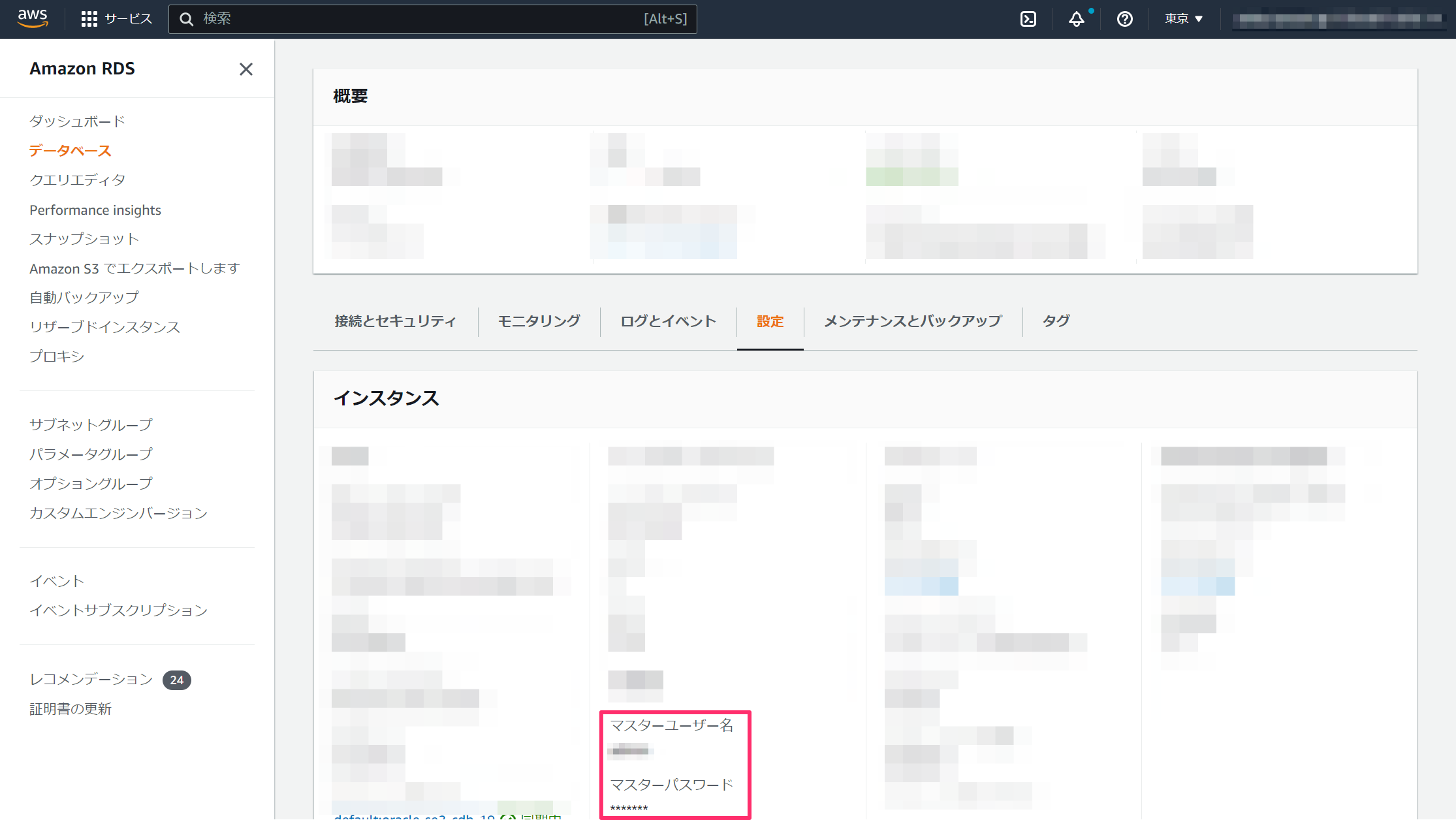The height and width of the screenshot is (820, 1456).
Task: Open the blurred account menu in header
Action: click(x=1340, y=20)
